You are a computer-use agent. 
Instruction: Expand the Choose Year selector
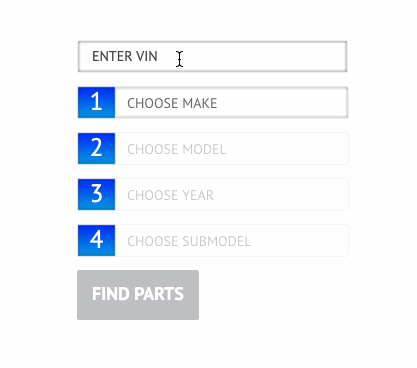[x=231, y=194]
